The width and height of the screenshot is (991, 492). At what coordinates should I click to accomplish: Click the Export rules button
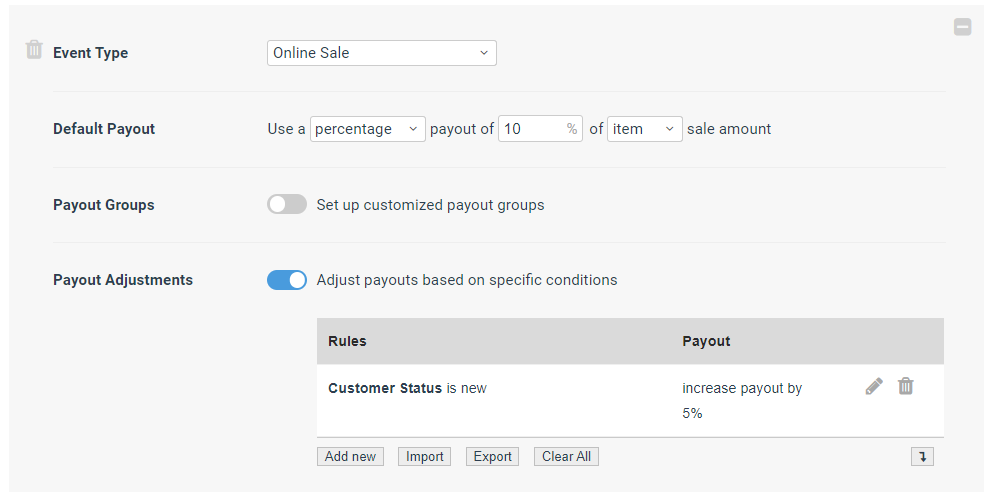tap(492, 457)
